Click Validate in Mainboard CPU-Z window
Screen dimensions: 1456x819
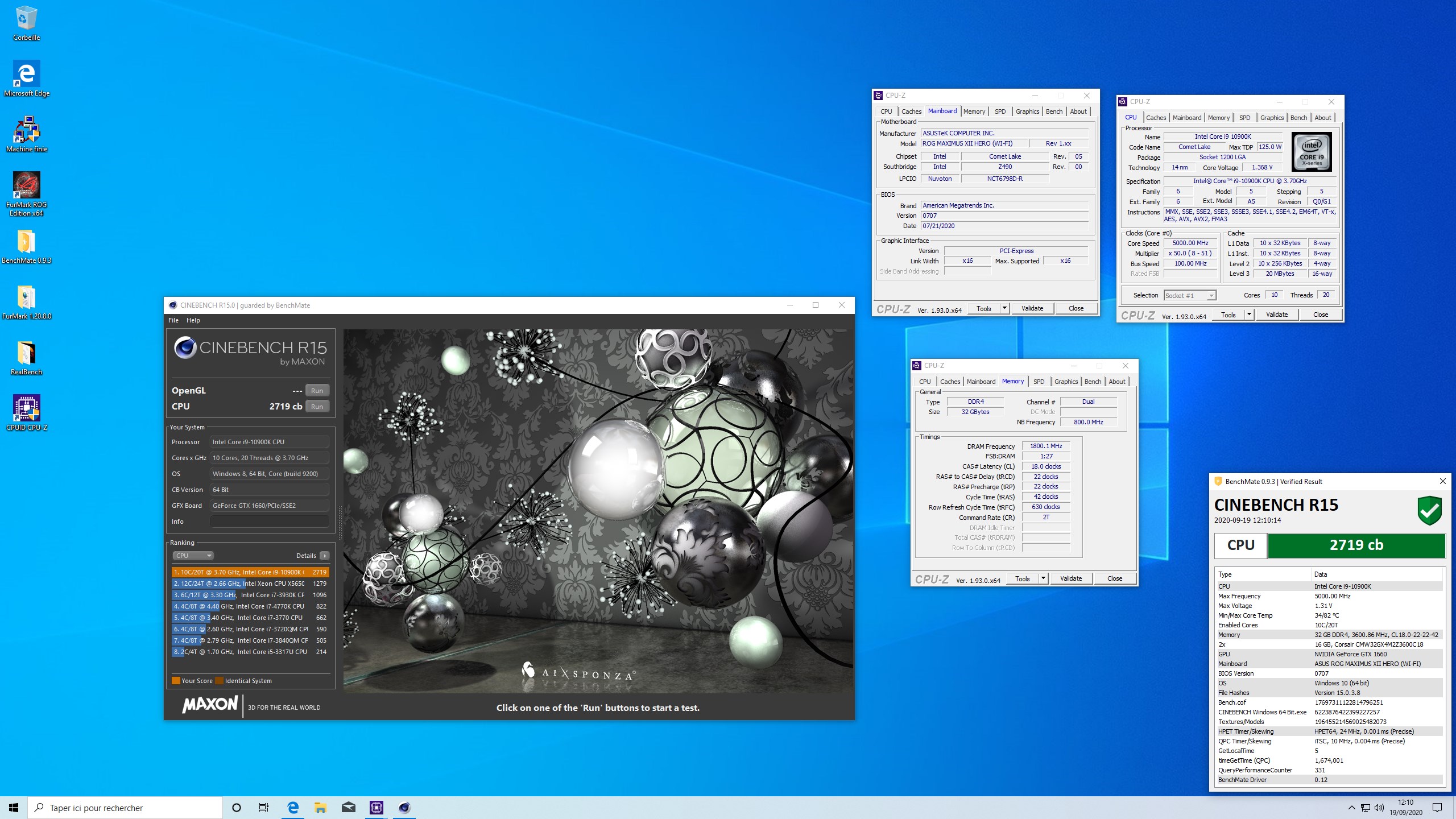1032,308
